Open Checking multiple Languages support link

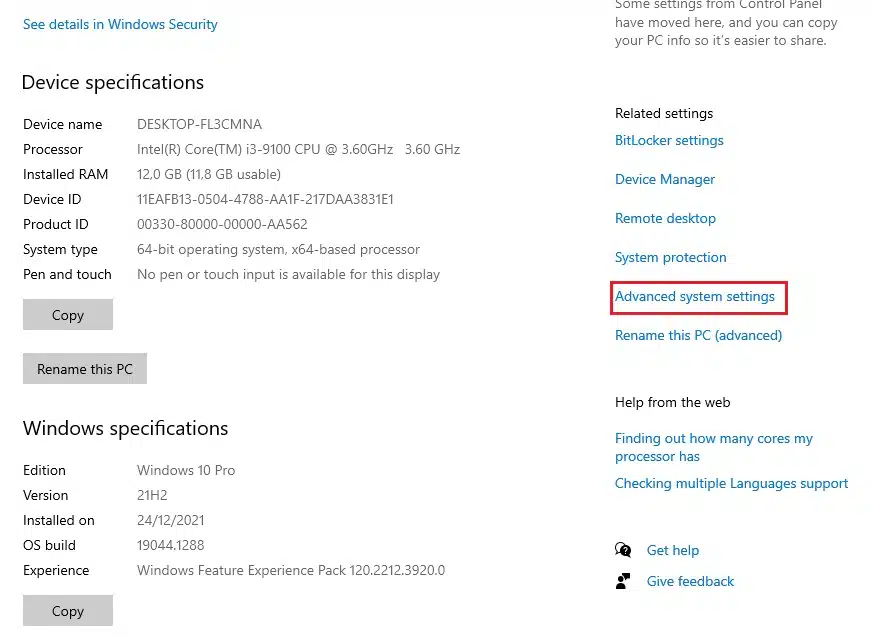pyautogui.click(x=731, y=484)
